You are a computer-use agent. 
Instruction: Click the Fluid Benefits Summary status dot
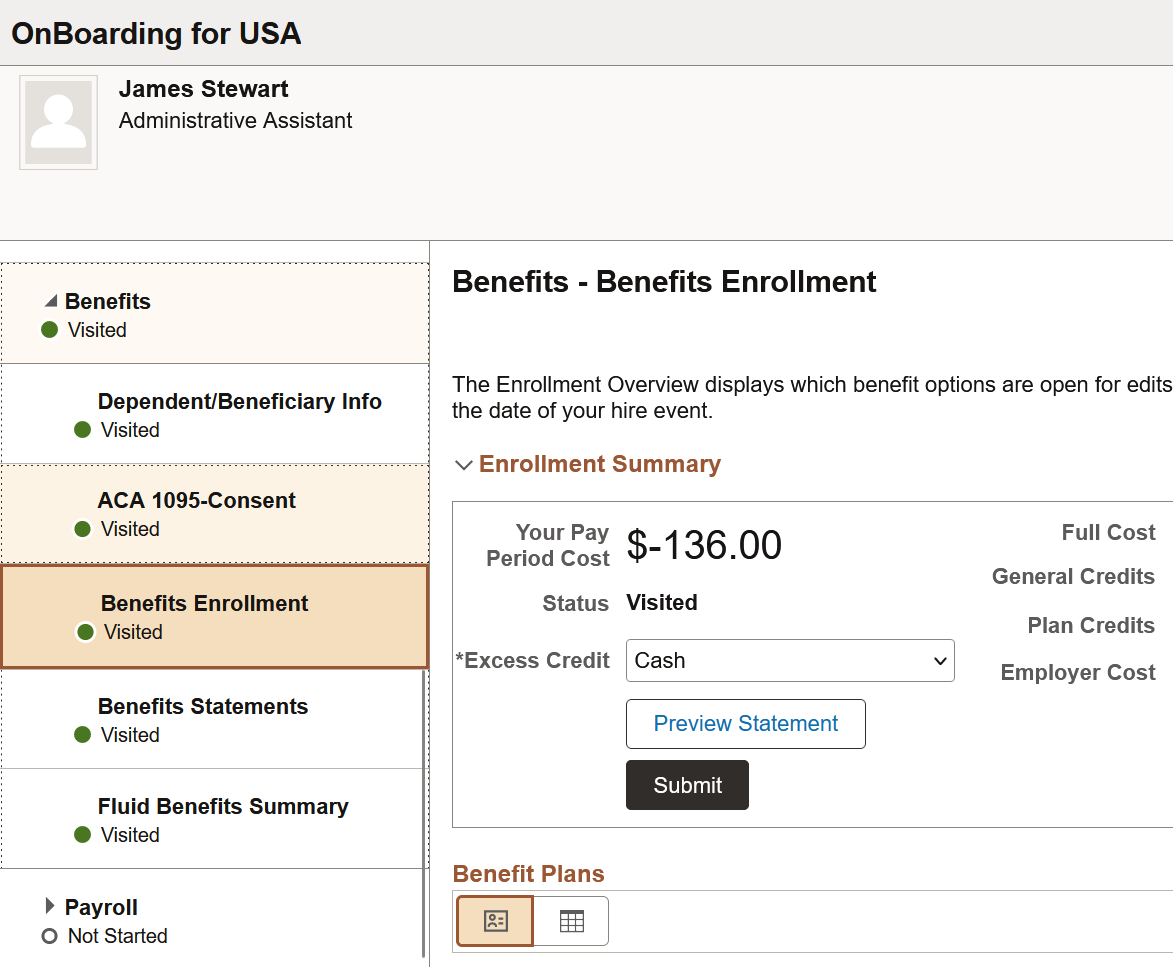(x=83, y=835)
